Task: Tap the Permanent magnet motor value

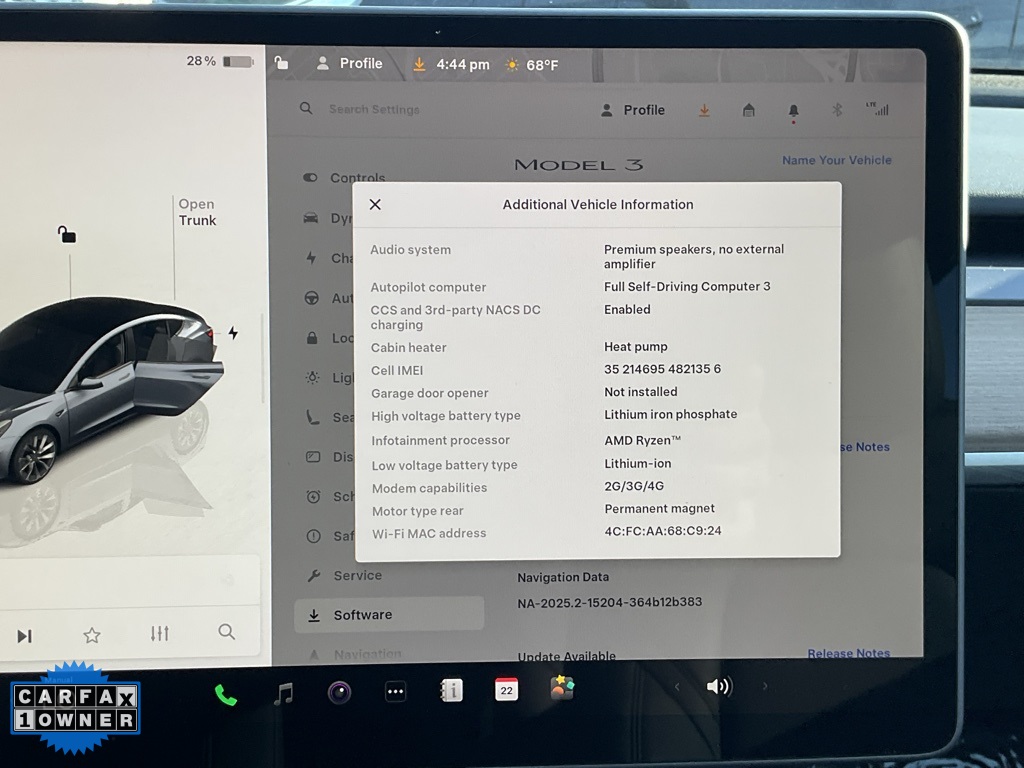Action: (x=660, y=508)
